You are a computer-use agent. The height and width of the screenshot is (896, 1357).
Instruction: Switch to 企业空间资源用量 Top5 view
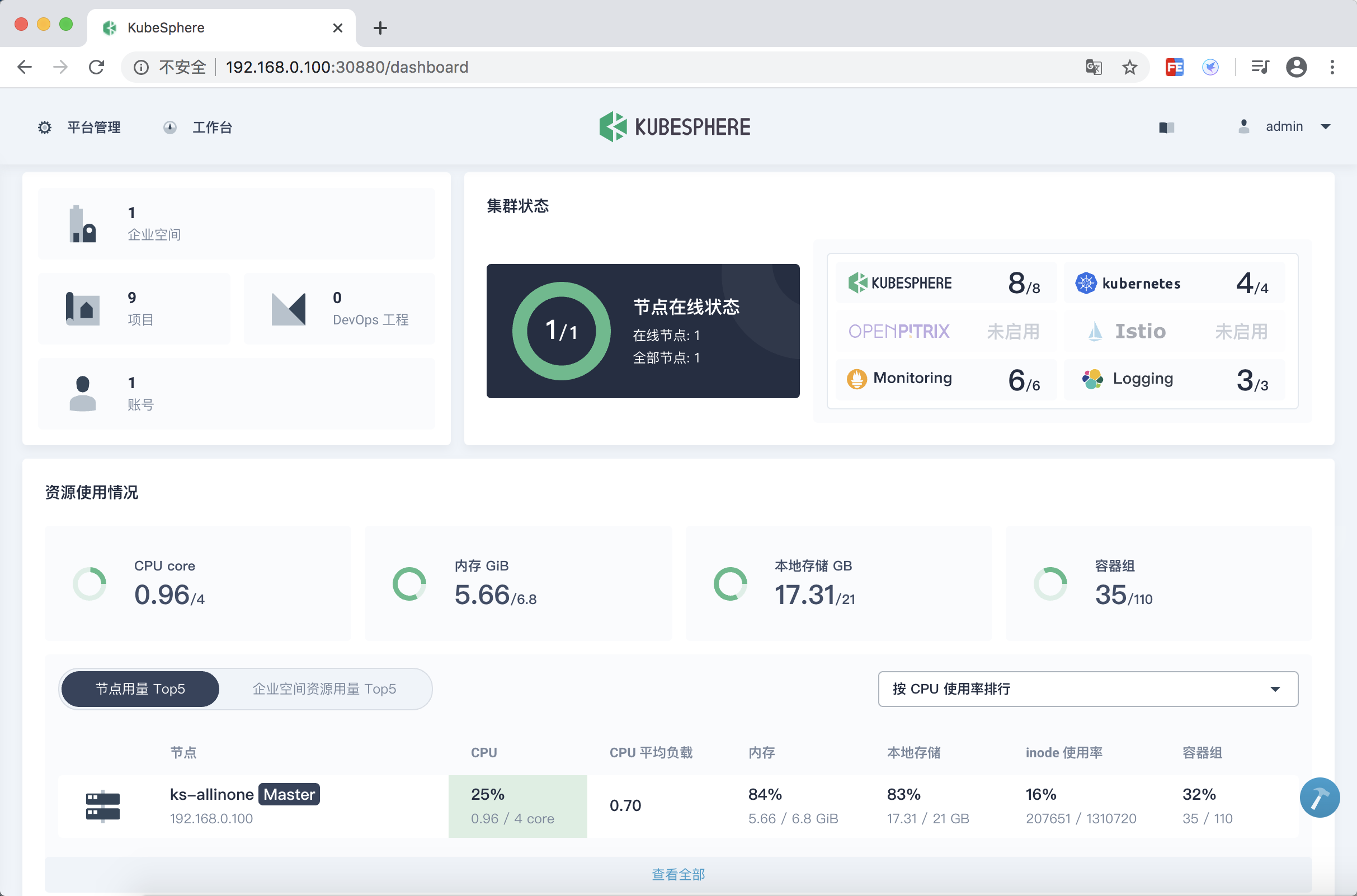click(x=324, y=688)
